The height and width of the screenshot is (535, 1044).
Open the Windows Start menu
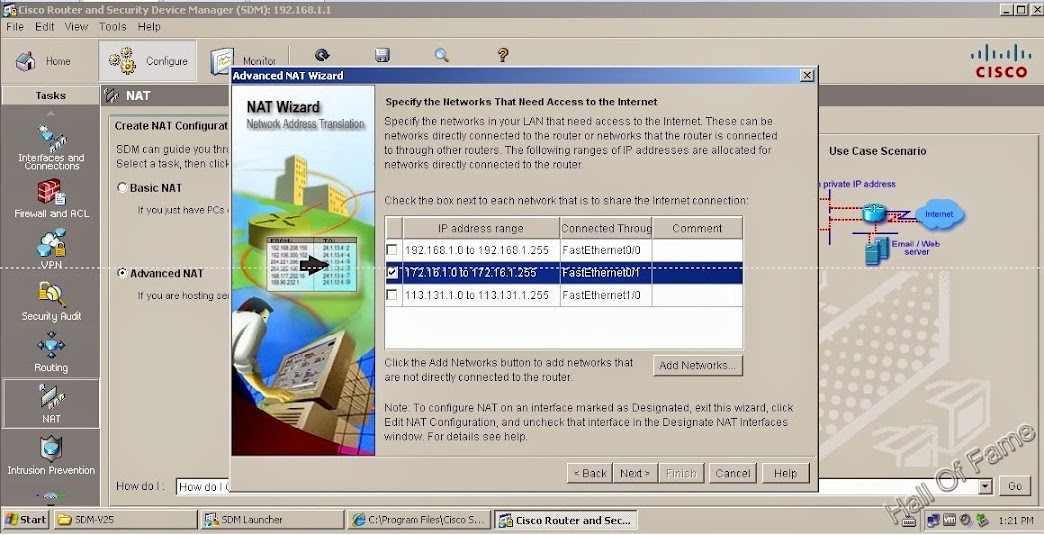25,520
